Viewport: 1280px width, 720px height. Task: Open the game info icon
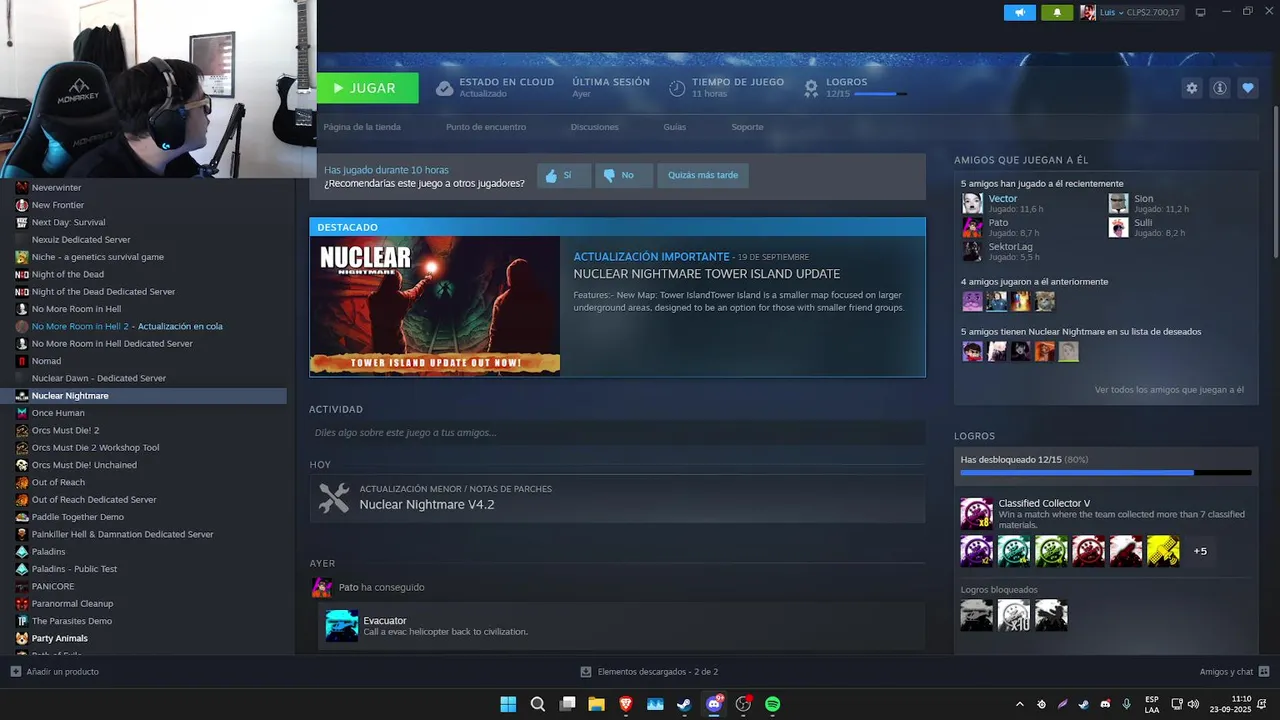pyautogui.click(x=1219, y=88)
